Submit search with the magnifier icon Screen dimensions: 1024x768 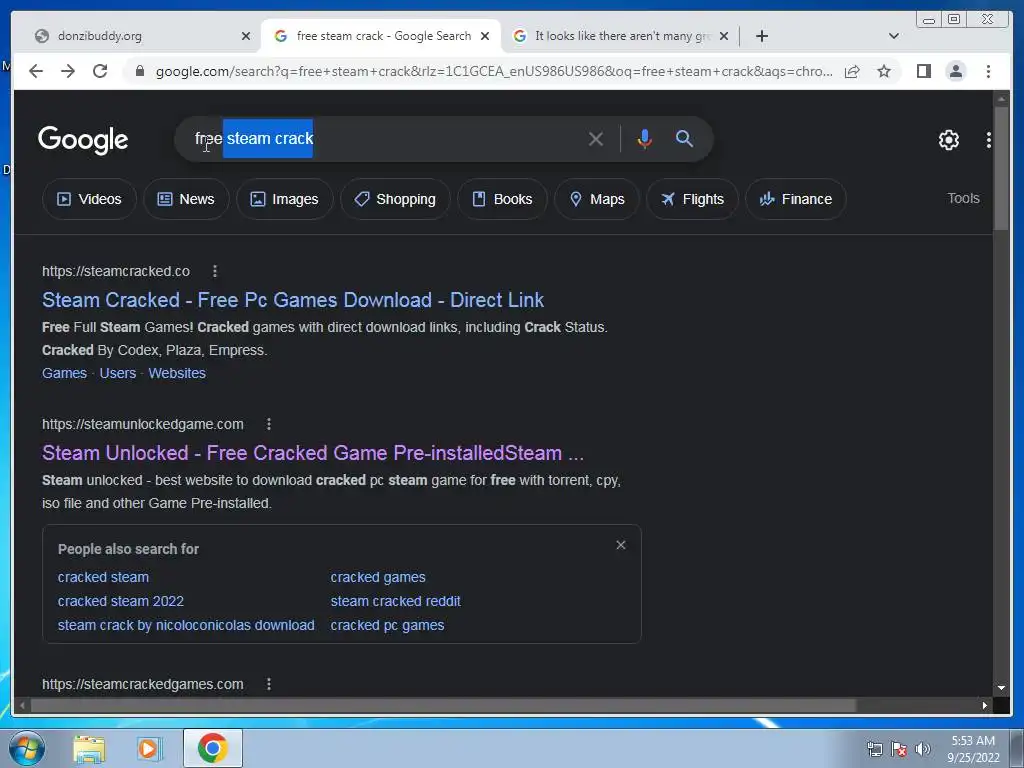point(684,138)
